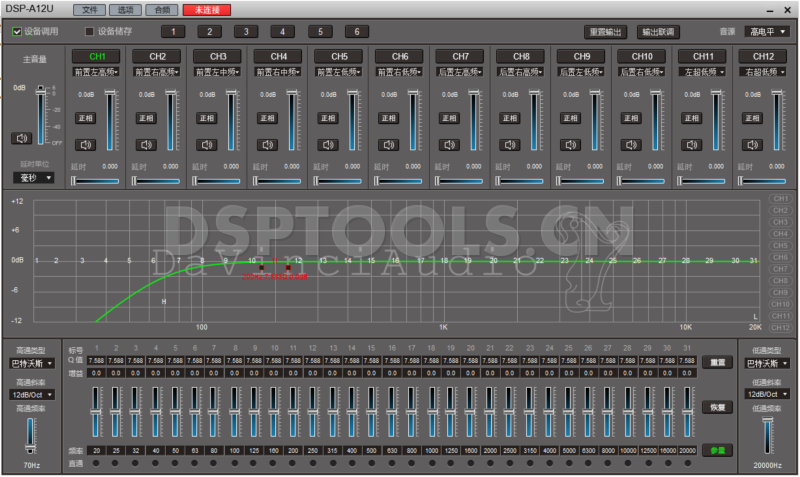
Task: Open high-pass type 巴特沃斯 dropdown
Action: (32, 364)
